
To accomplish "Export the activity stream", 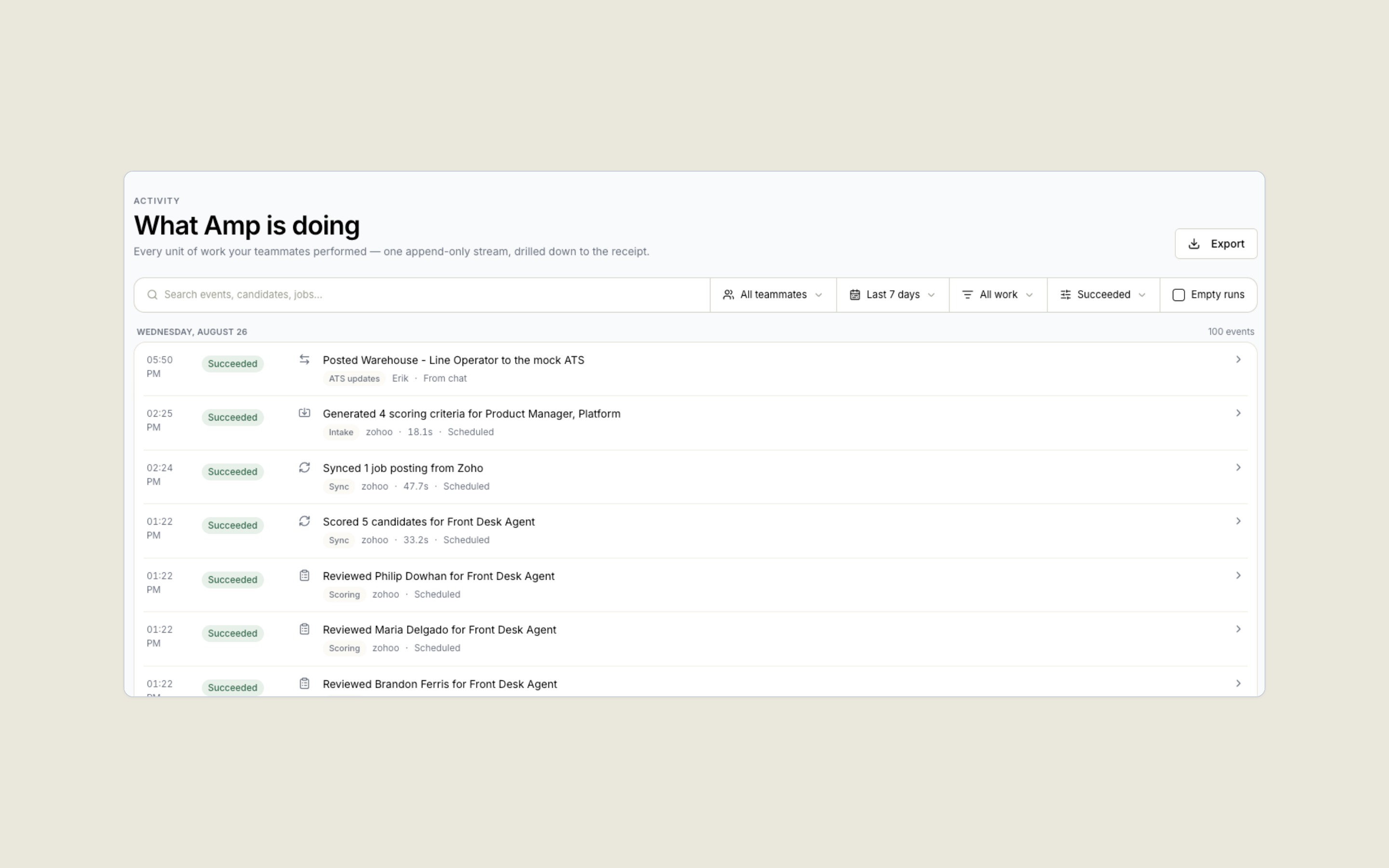I will (x=1216, y=244).
